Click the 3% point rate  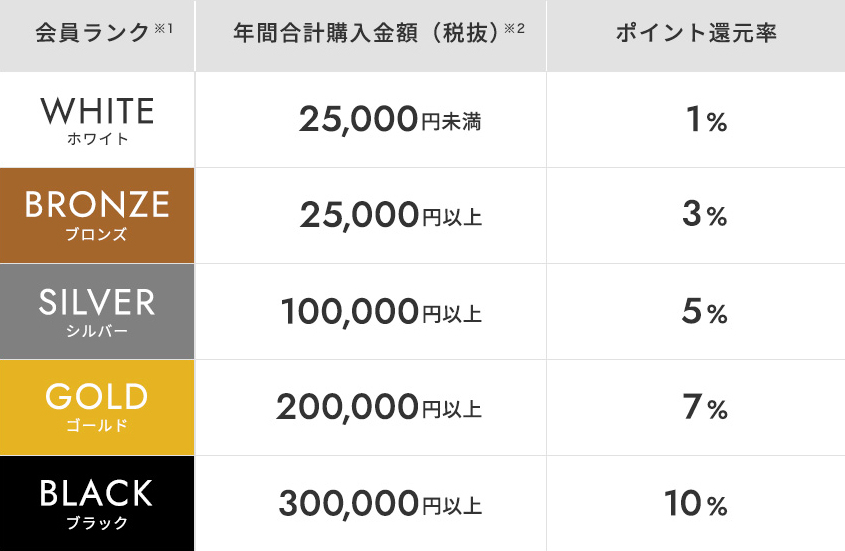point(705,216)
